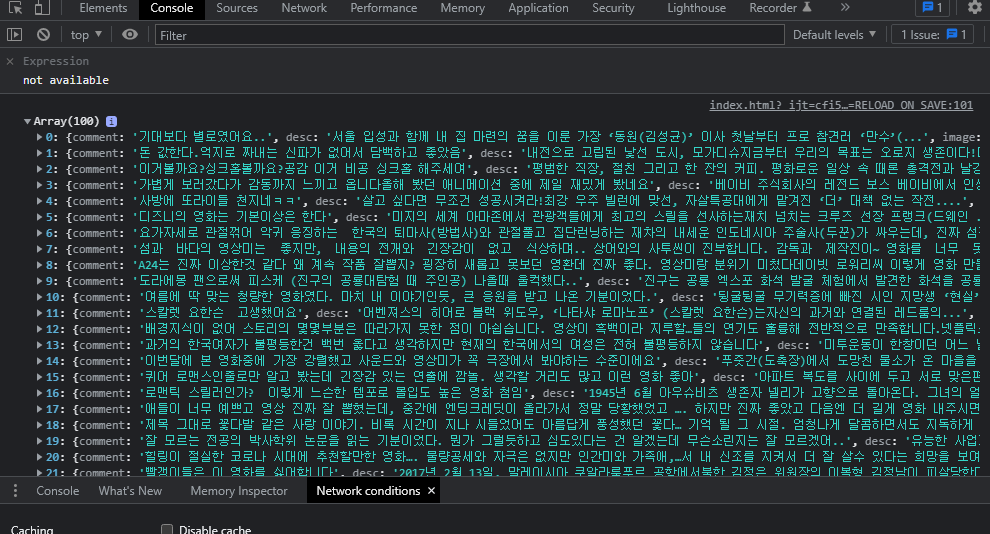Expand array item 13

(x=39, y=345)
